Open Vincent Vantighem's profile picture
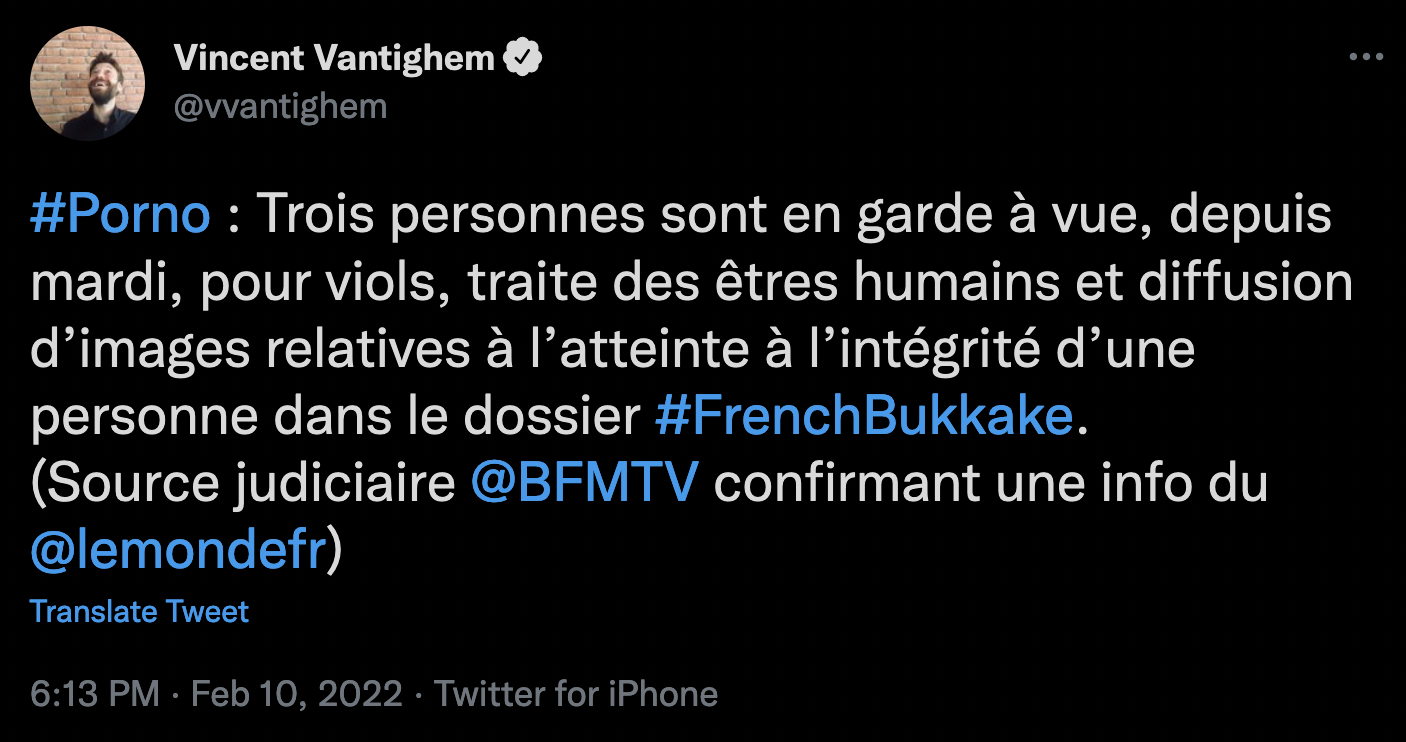Viewport: 1406px width, 742px height. coord(88,84)
